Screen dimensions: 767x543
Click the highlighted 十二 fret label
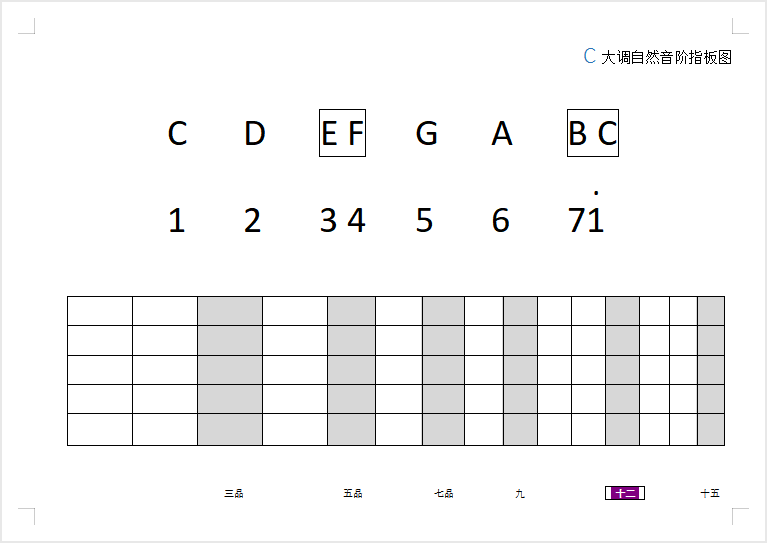point(625,493)
